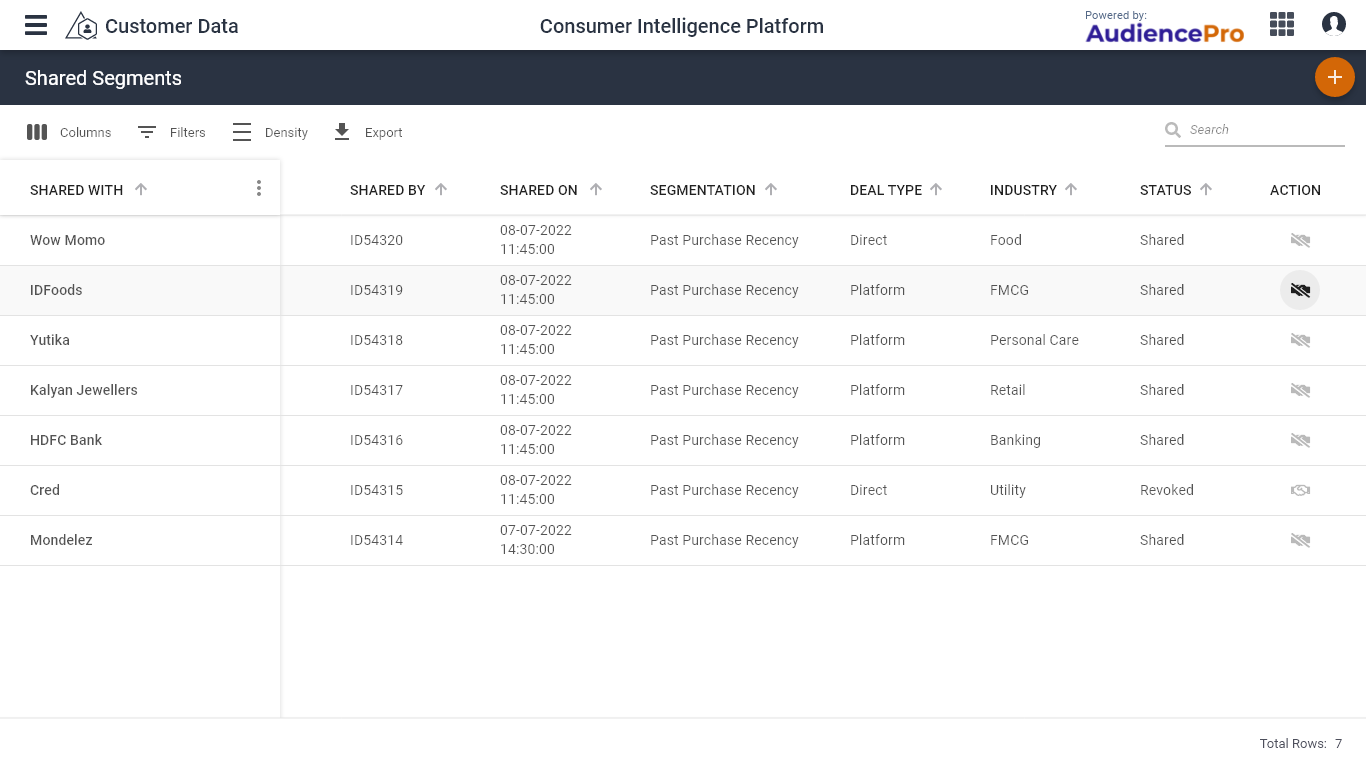Sort by the Industry arrow
1366x768 pixels.
1071,189
